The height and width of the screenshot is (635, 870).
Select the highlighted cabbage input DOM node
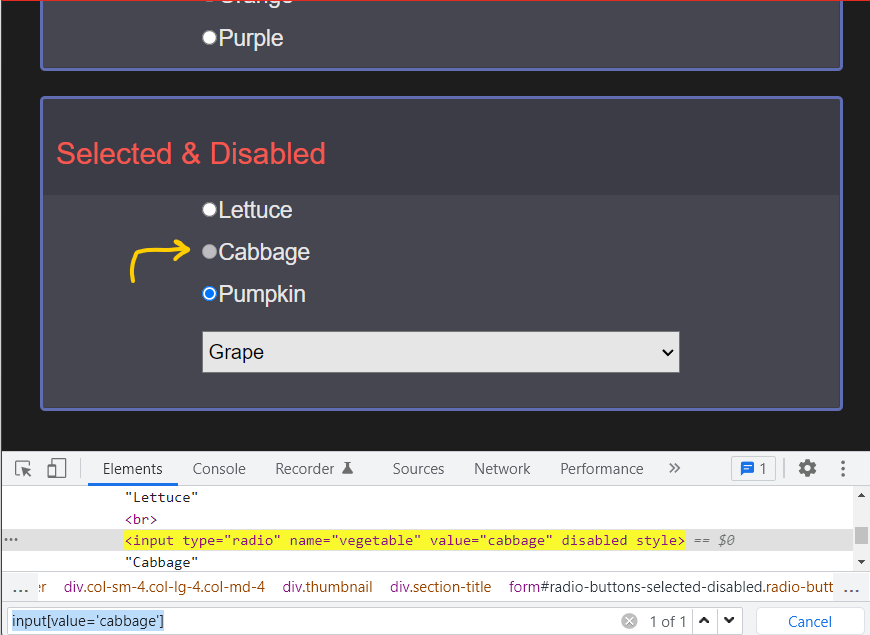[405, 540]
